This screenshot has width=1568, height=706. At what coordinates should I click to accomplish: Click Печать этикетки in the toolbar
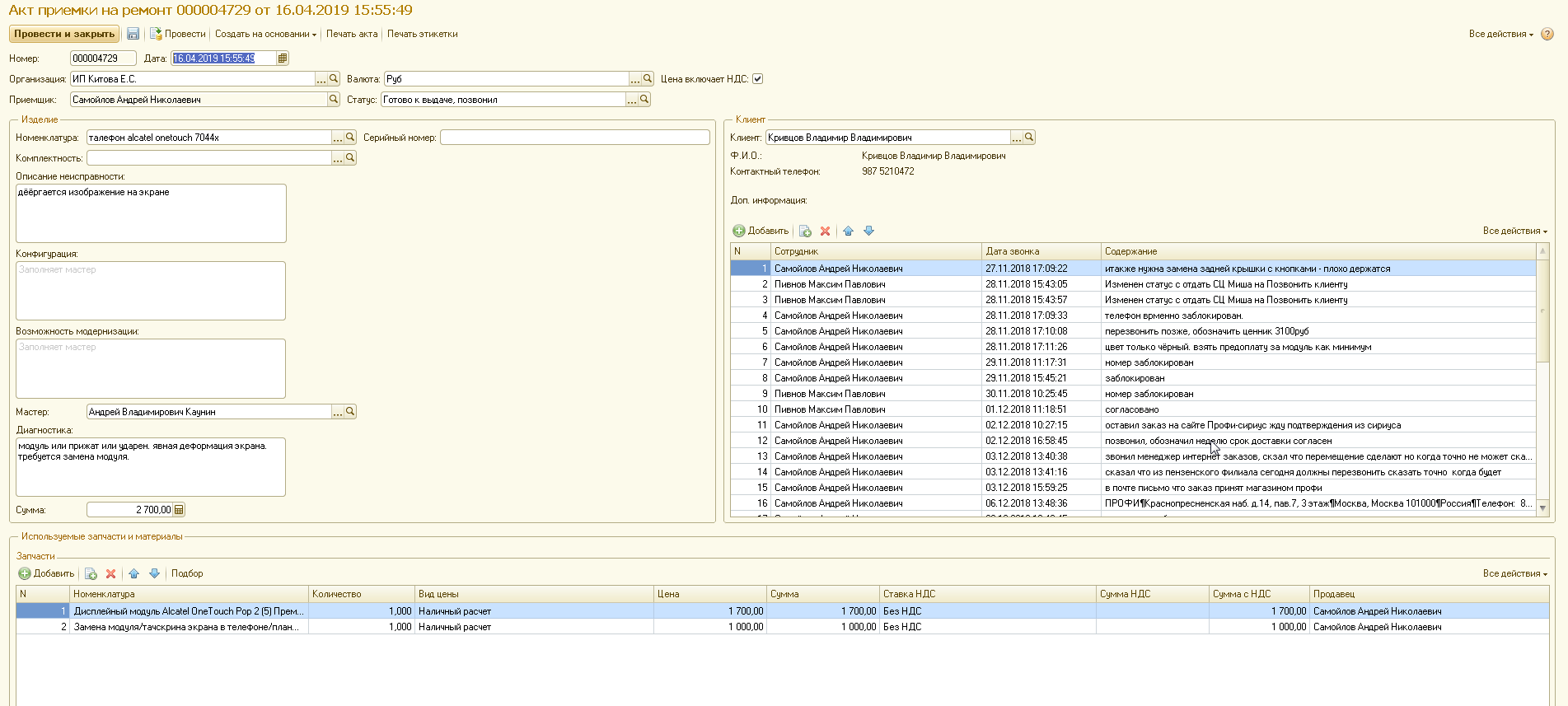coord(422,35)
